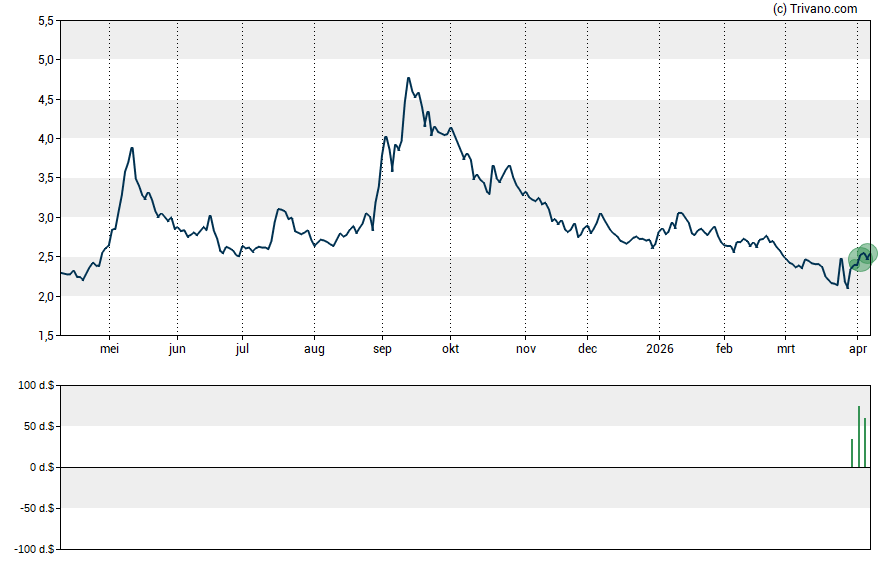Screen dimensions: 888x565
Task: Select the 'mei' month label on the x-axis
Action: click(109, 349)
